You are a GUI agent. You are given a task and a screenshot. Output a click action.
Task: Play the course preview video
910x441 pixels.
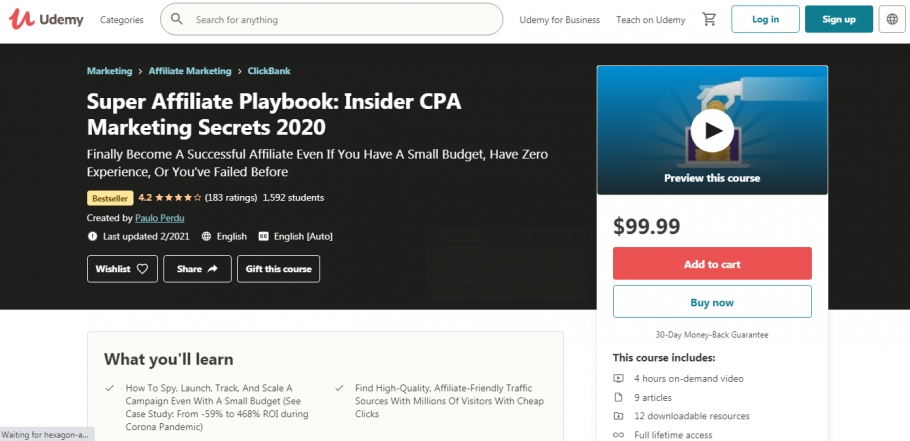[x=712, y=129]
